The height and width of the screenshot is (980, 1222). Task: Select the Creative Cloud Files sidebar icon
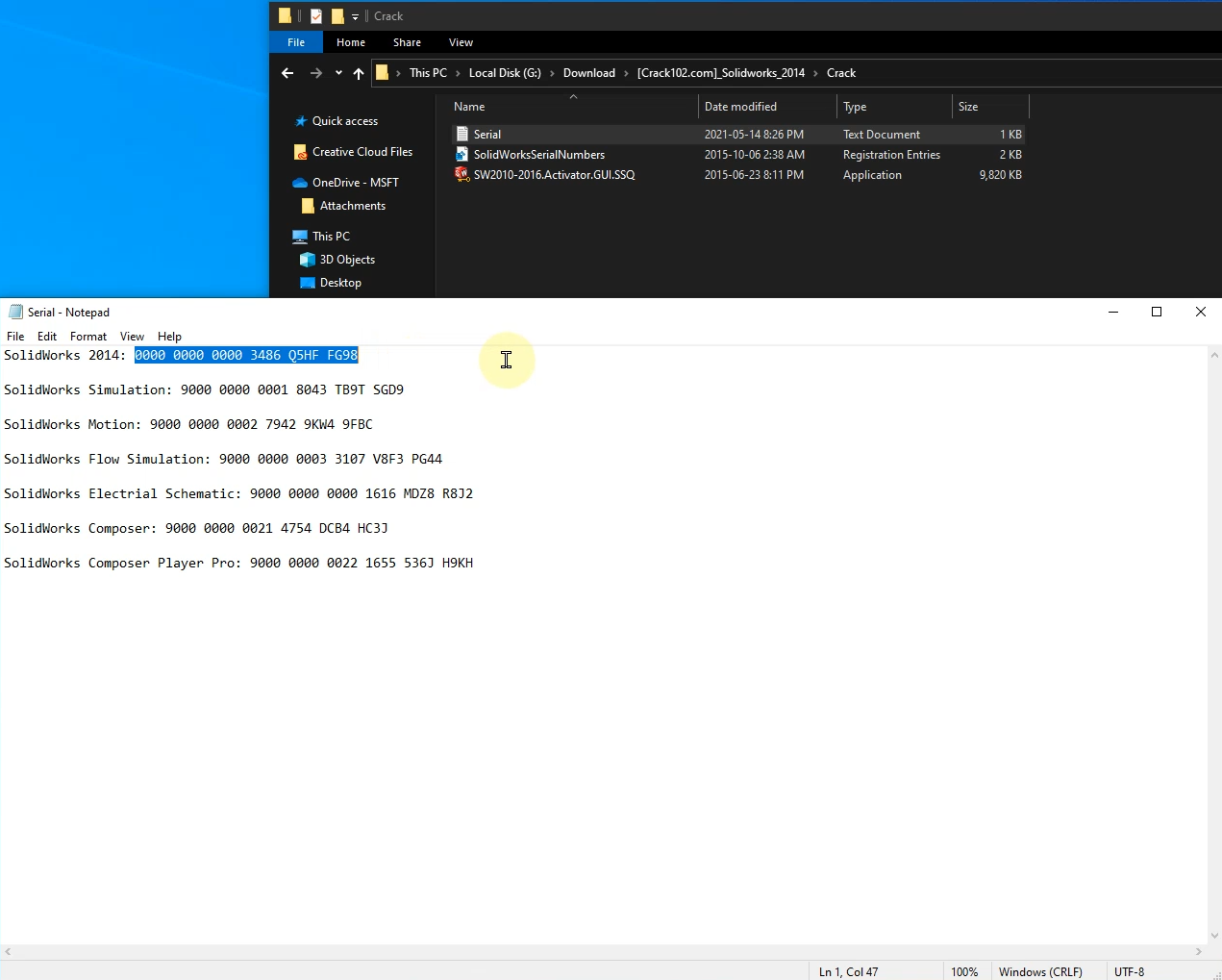tap(300, 152)
